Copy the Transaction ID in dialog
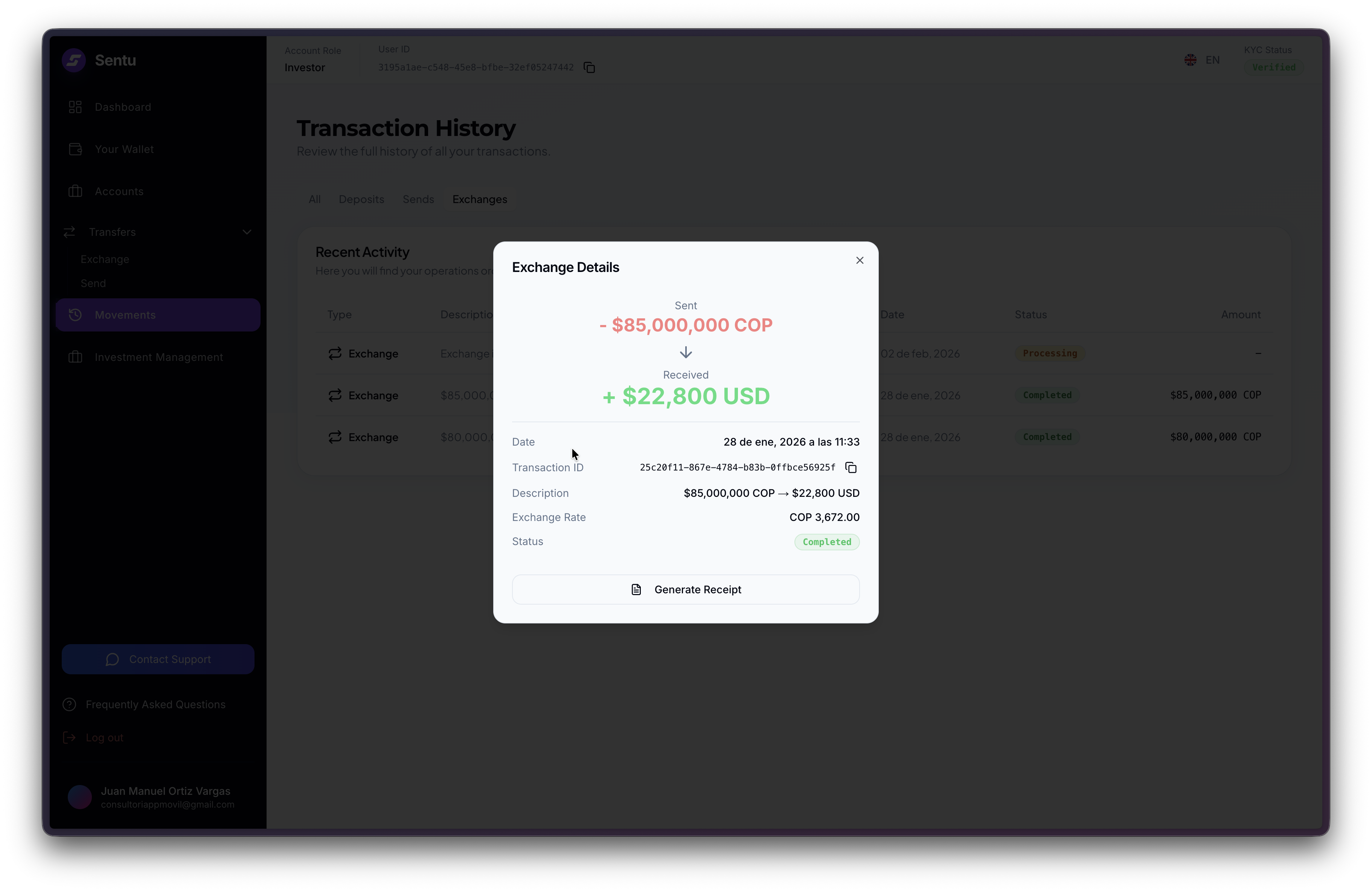The height and width of the screenshot is (892, 1372). point(851,467)
